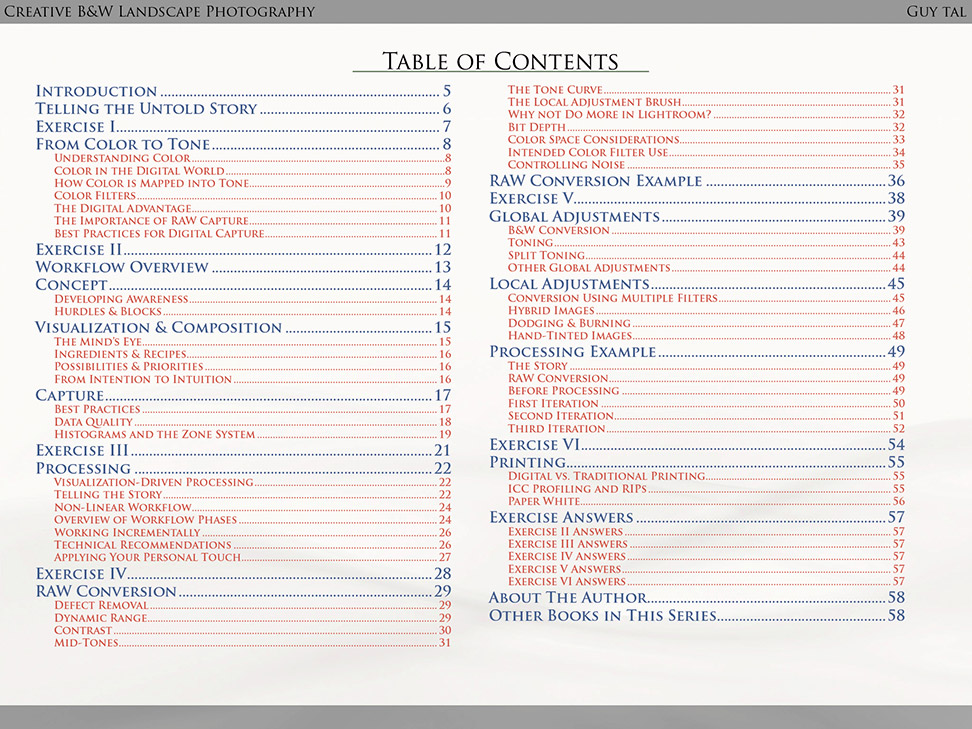Open B&W Conversion subsection
Screen dimensions: 972x729
(706, 230)
